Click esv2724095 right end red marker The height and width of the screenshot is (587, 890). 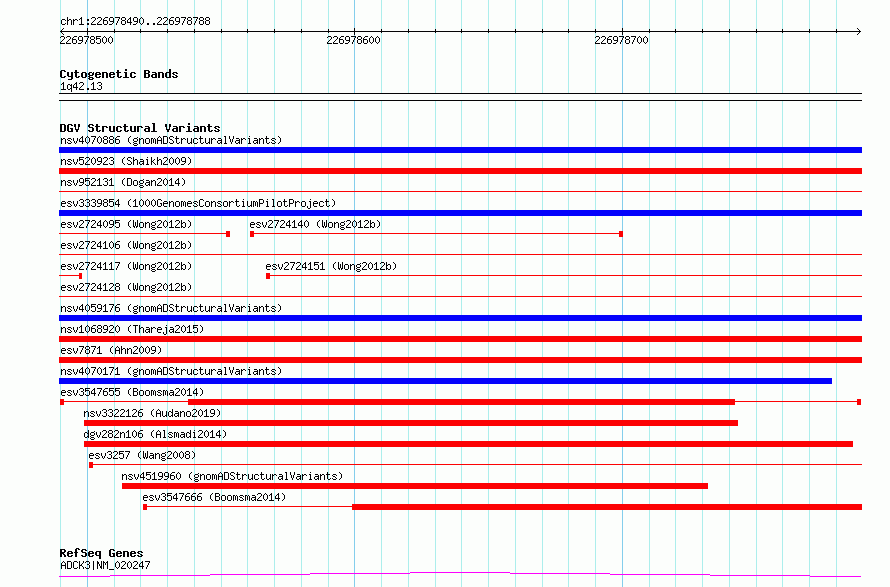(228, 234)
